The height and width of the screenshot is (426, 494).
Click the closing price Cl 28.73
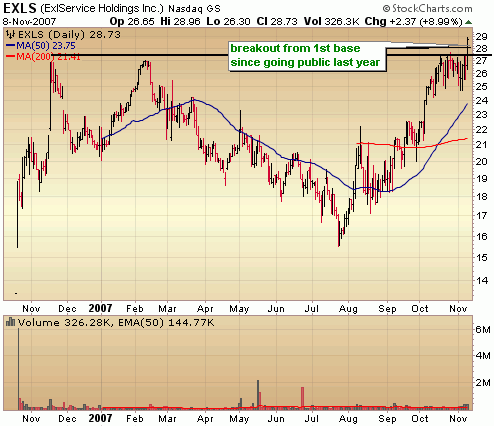pyautogui.click(x=277, y=22)
